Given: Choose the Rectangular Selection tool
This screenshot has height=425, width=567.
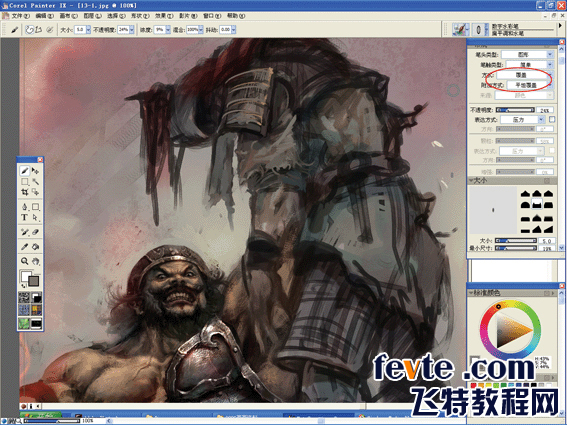Looking at the screenshot, I should click(25, 181).
